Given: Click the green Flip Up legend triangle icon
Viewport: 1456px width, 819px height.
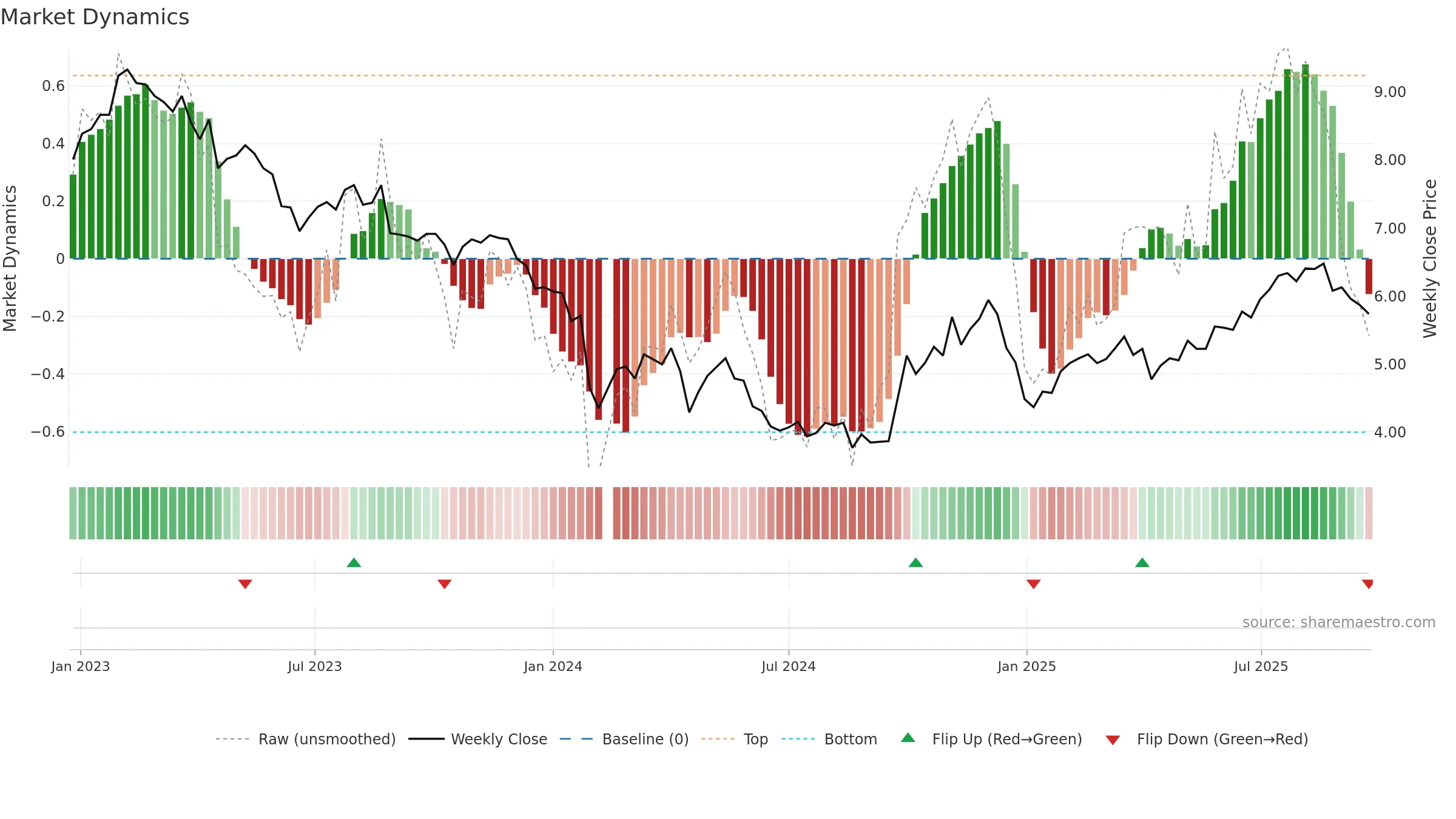Looking at the screenshot, I should 908,738.
